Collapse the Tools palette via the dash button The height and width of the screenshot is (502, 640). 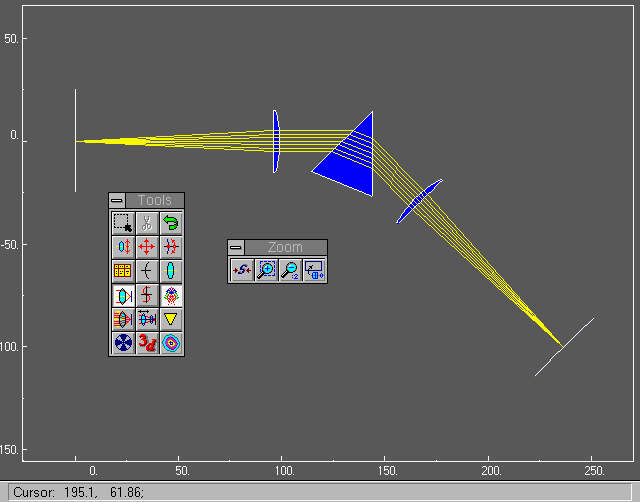(117, 200)
